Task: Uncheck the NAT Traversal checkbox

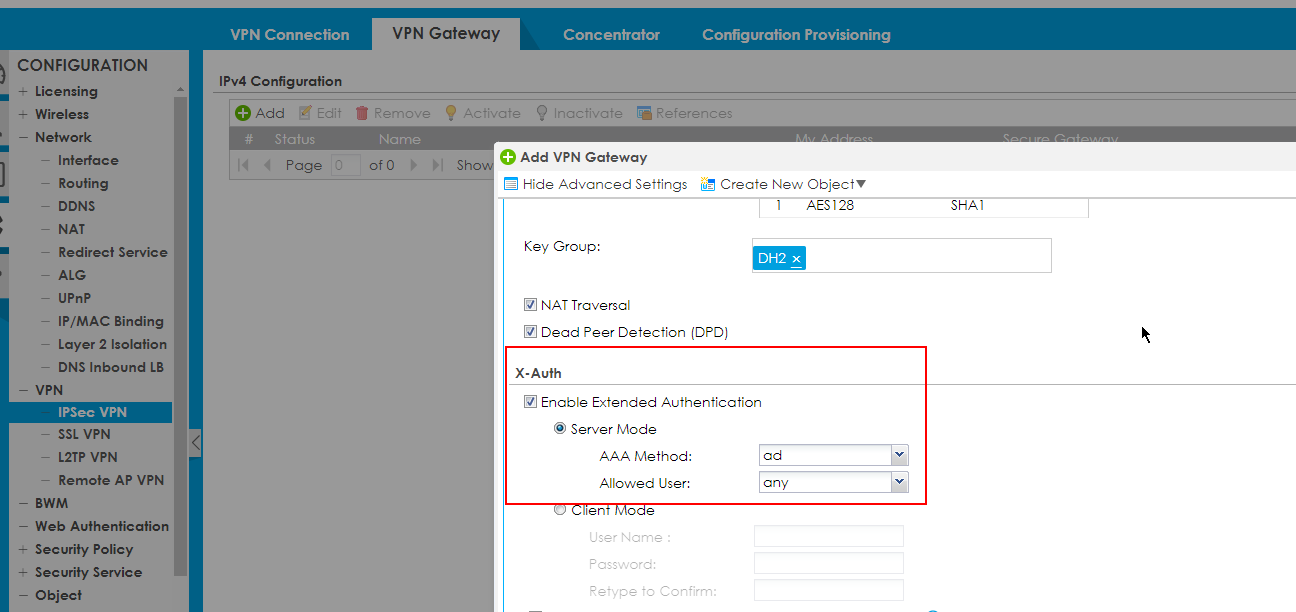Action: tap(531, 305)
